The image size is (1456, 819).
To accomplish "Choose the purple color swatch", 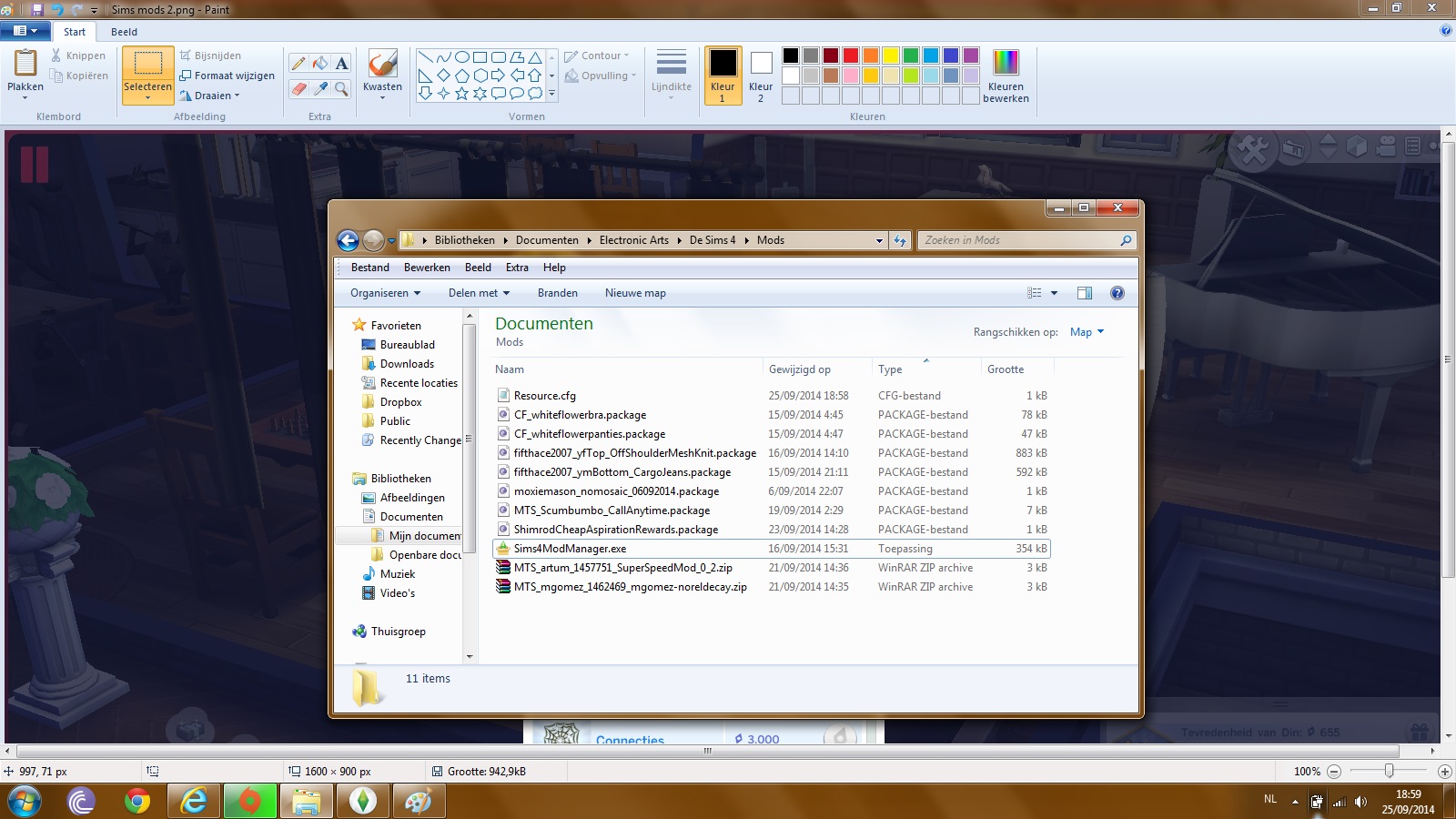I will (971, 56).
